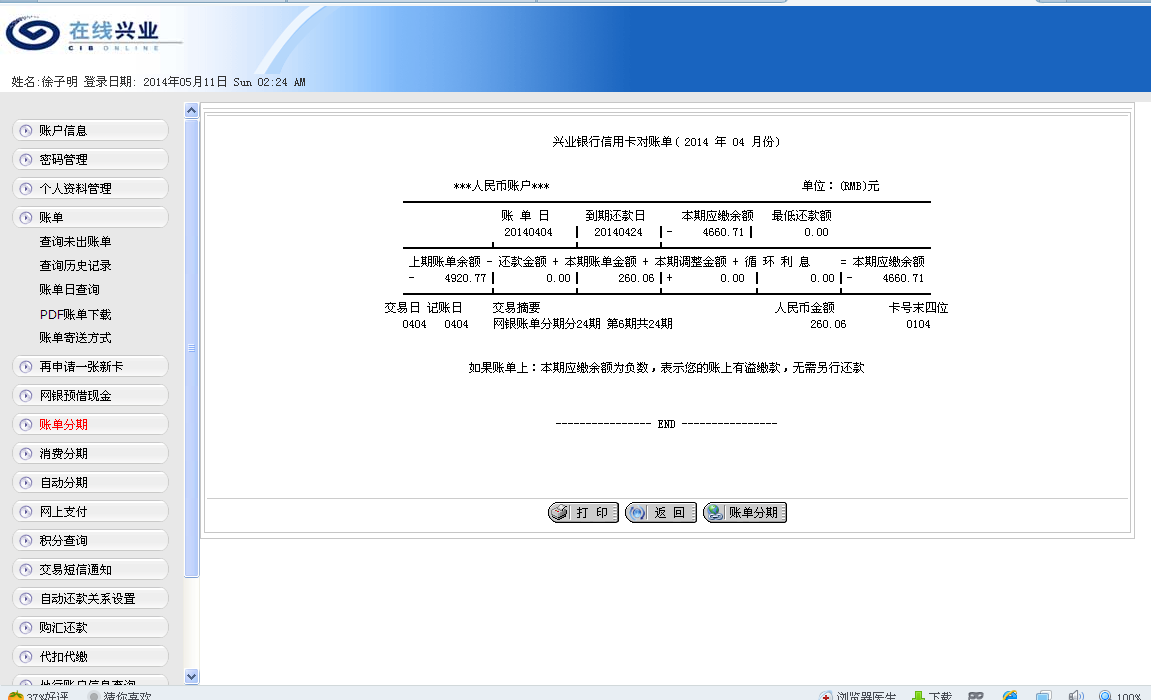
Task: Click the mask icon in the status bar
Action: pyautogui.click(x=976, y=696)
